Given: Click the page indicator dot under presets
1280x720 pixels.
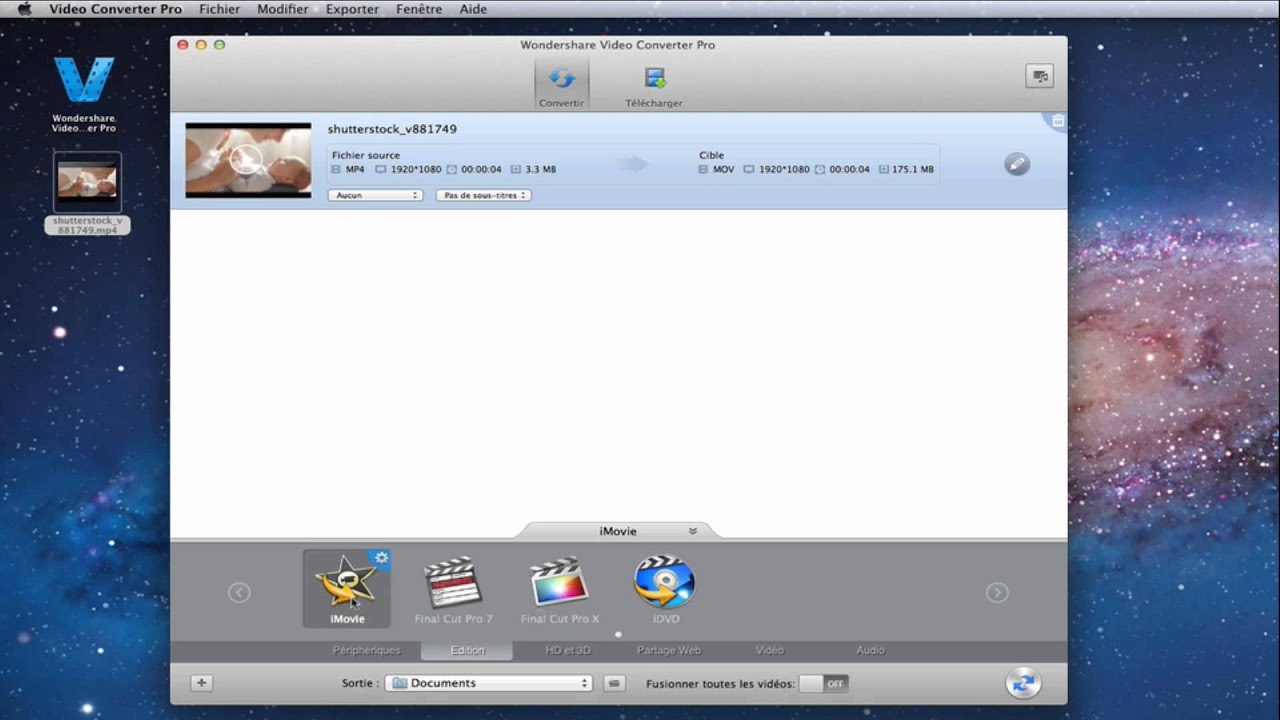Looking at the screenshot, I should tap(618, 634).
